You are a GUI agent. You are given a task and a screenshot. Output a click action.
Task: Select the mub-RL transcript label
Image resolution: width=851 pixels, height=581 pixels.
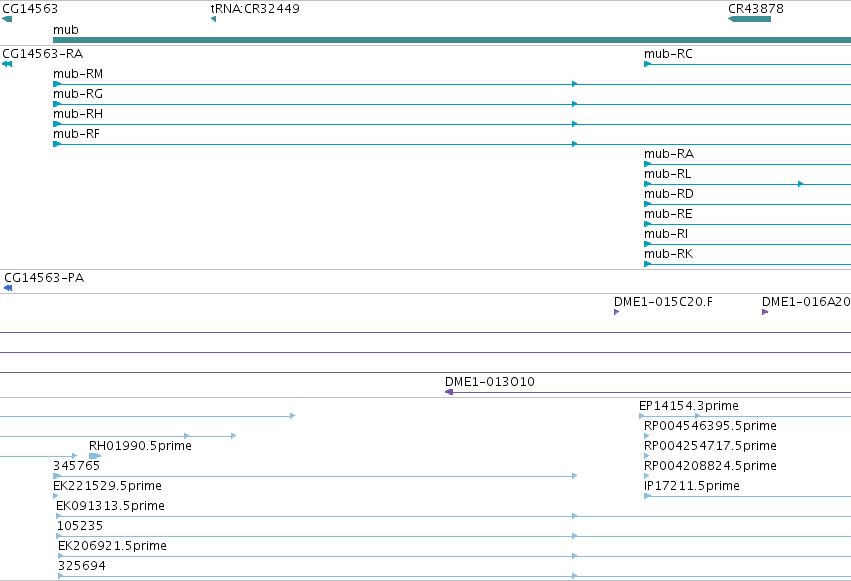[x=668, y=174]
